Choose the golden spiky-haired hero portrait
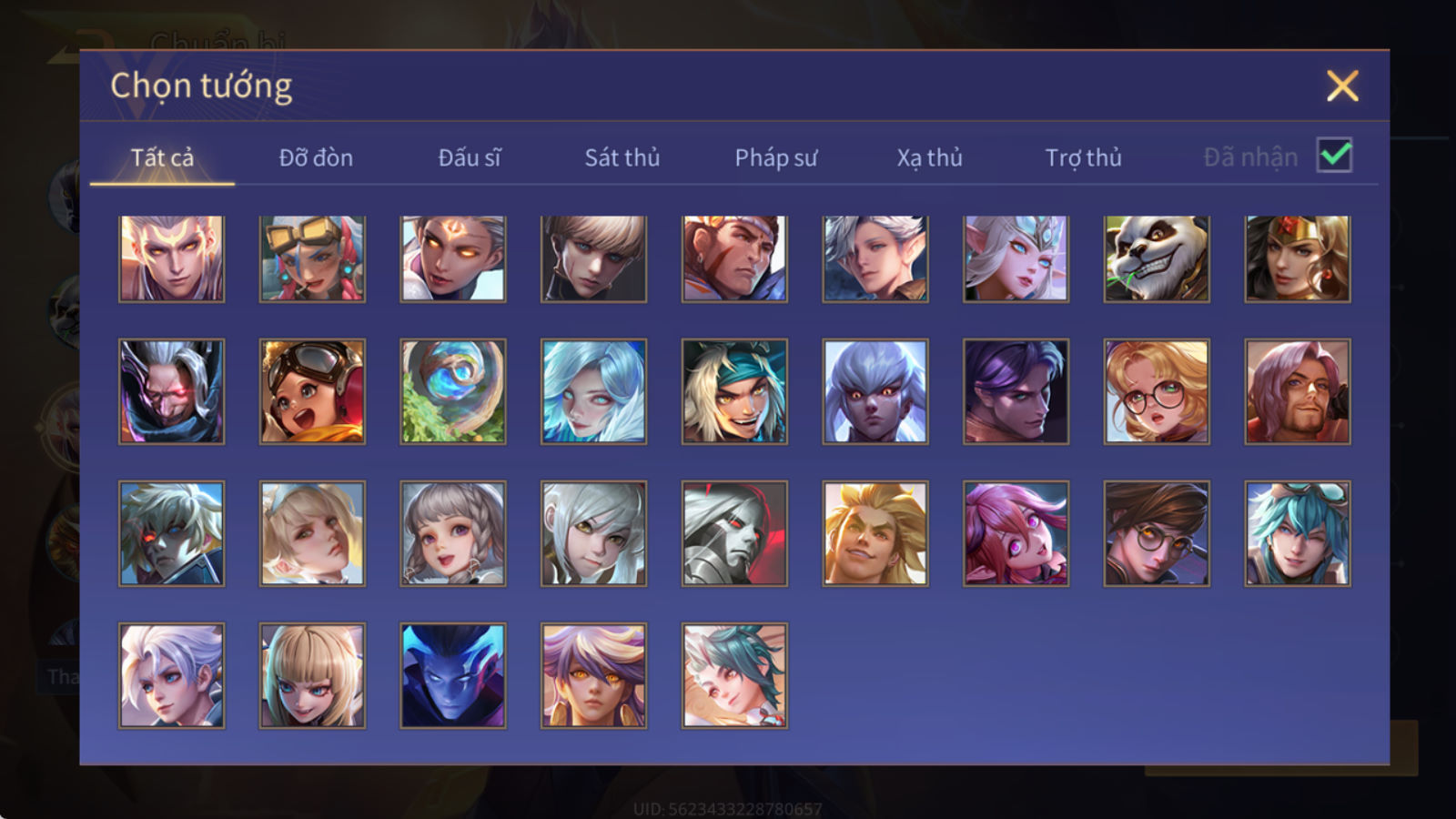Screen dimensions: 1456x819 click(x=875, y=533)
